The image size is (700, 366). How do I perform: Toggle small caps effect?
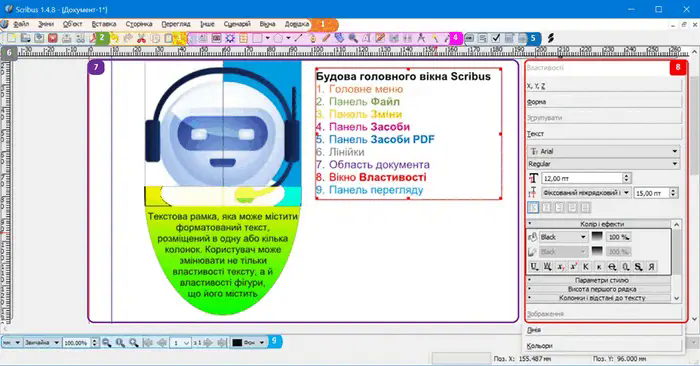[599, 266]
